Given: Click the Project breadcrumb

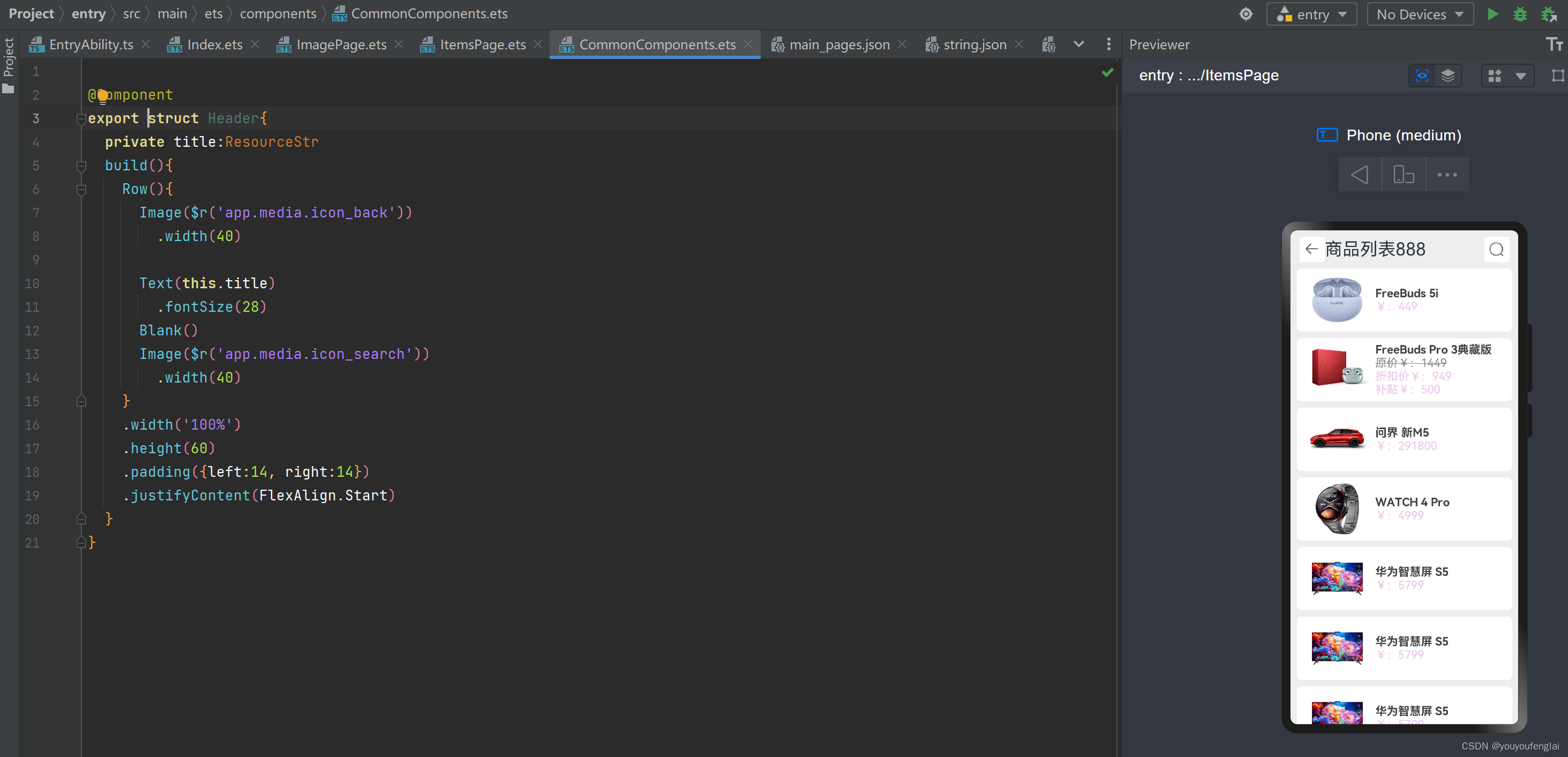Looking at the screenshot, I should coord(31,13).
